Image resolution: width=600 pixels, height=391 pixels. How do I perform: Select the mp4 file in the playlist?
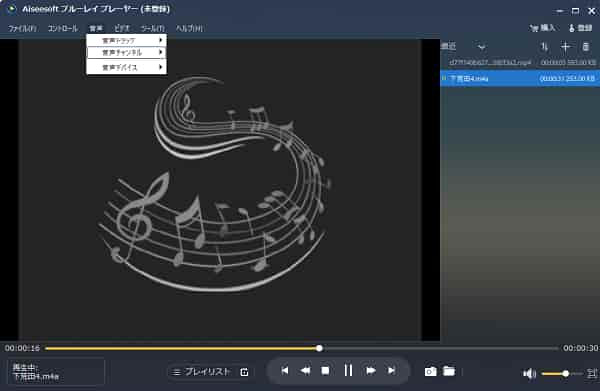pos(520,62)
